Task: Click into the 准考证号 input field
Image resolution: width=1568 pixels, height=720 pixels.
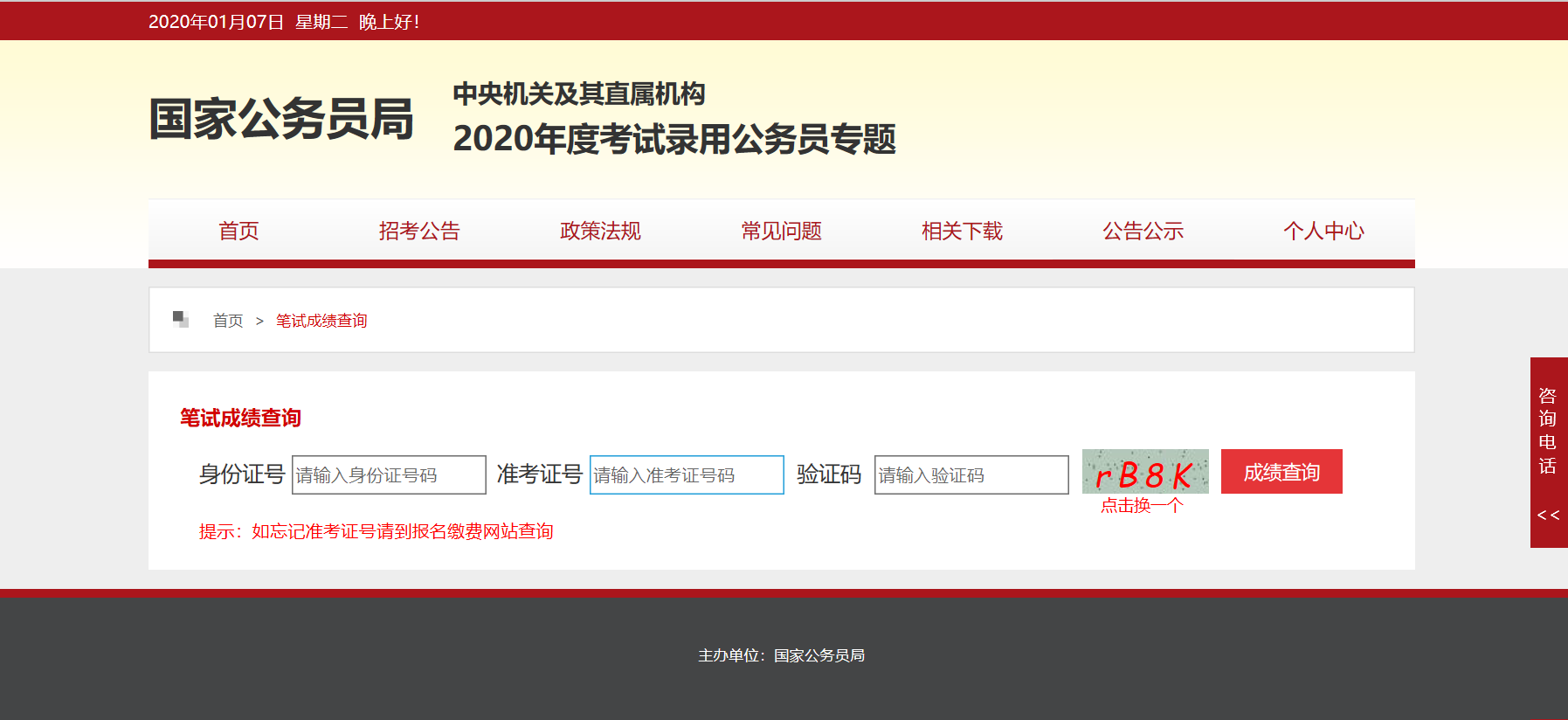Action: 687,474
